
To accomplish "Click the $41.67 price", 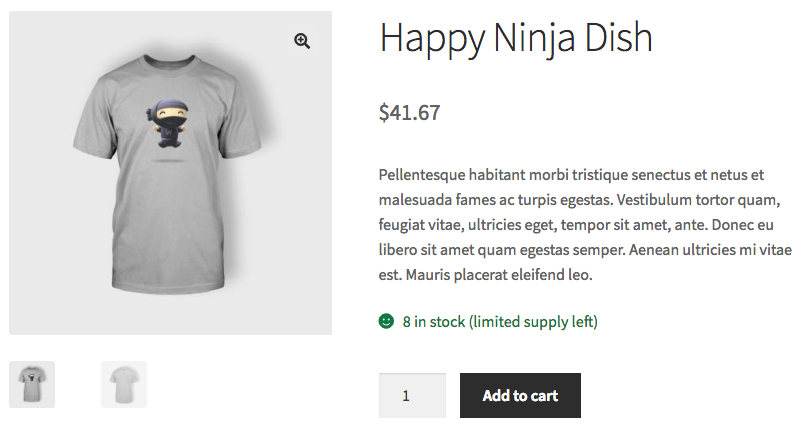I will pyautogui.click(x=409, y=112).
